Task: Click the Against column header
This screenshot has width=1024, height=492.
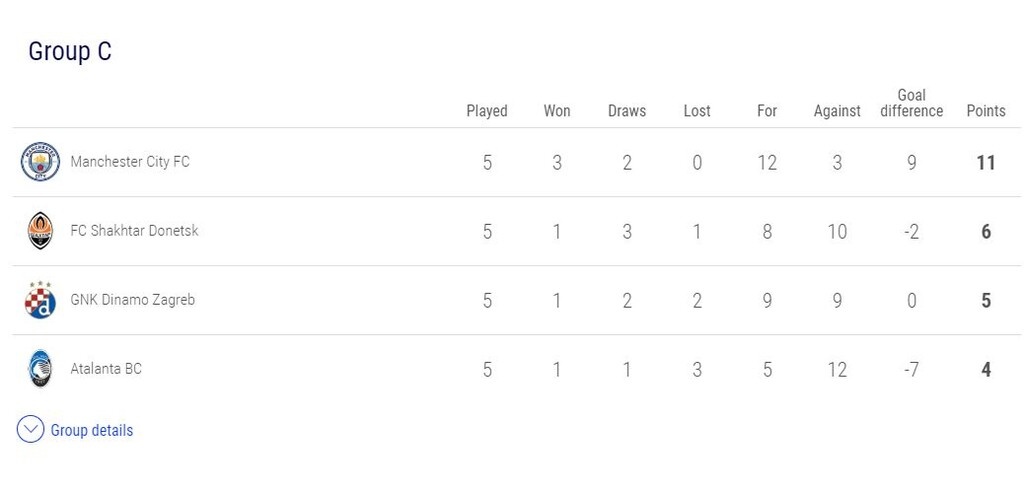Action: pyautogui.click(x=837, y=111)
